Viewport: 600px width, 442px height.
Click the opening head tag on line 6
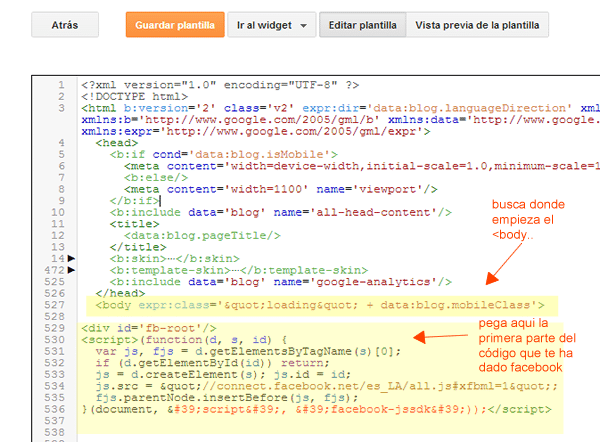(118, 142)
